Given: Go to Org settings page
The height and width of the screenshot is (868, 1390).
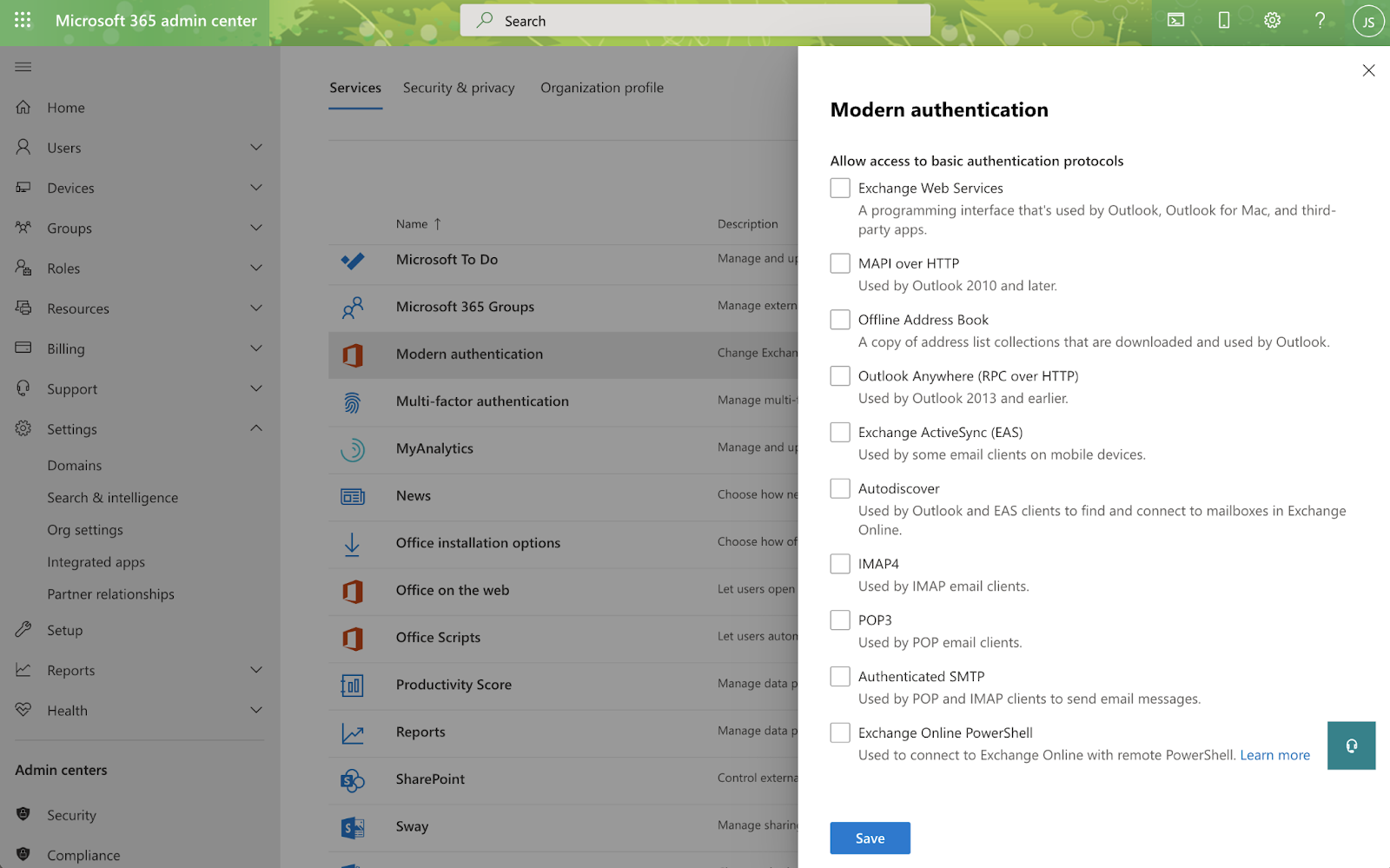Looking at the screenshot, I should coord(85,530).
